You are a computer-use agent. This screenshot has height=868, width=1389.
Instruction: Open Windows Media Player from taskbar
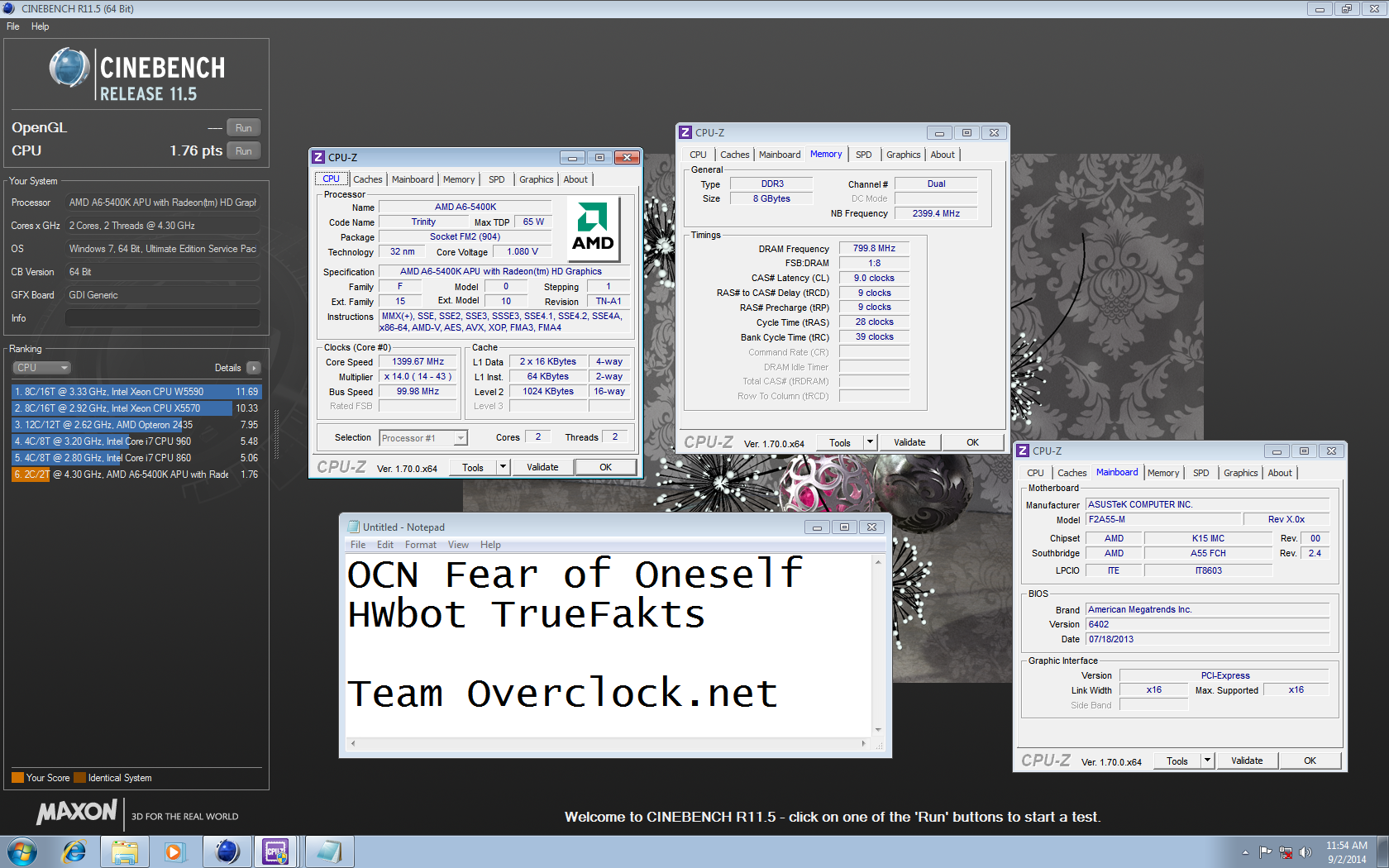[x=174, y=851]
